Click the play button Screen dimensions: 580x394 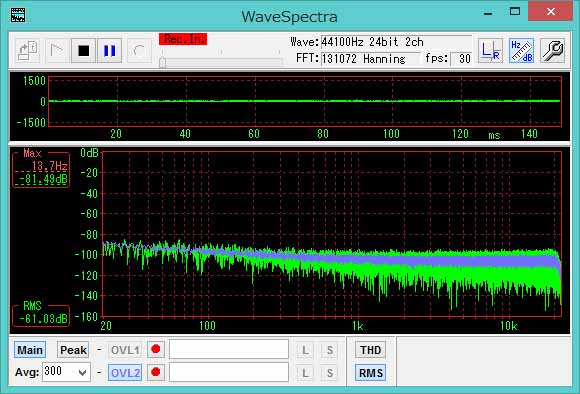[x=57, y=50]
